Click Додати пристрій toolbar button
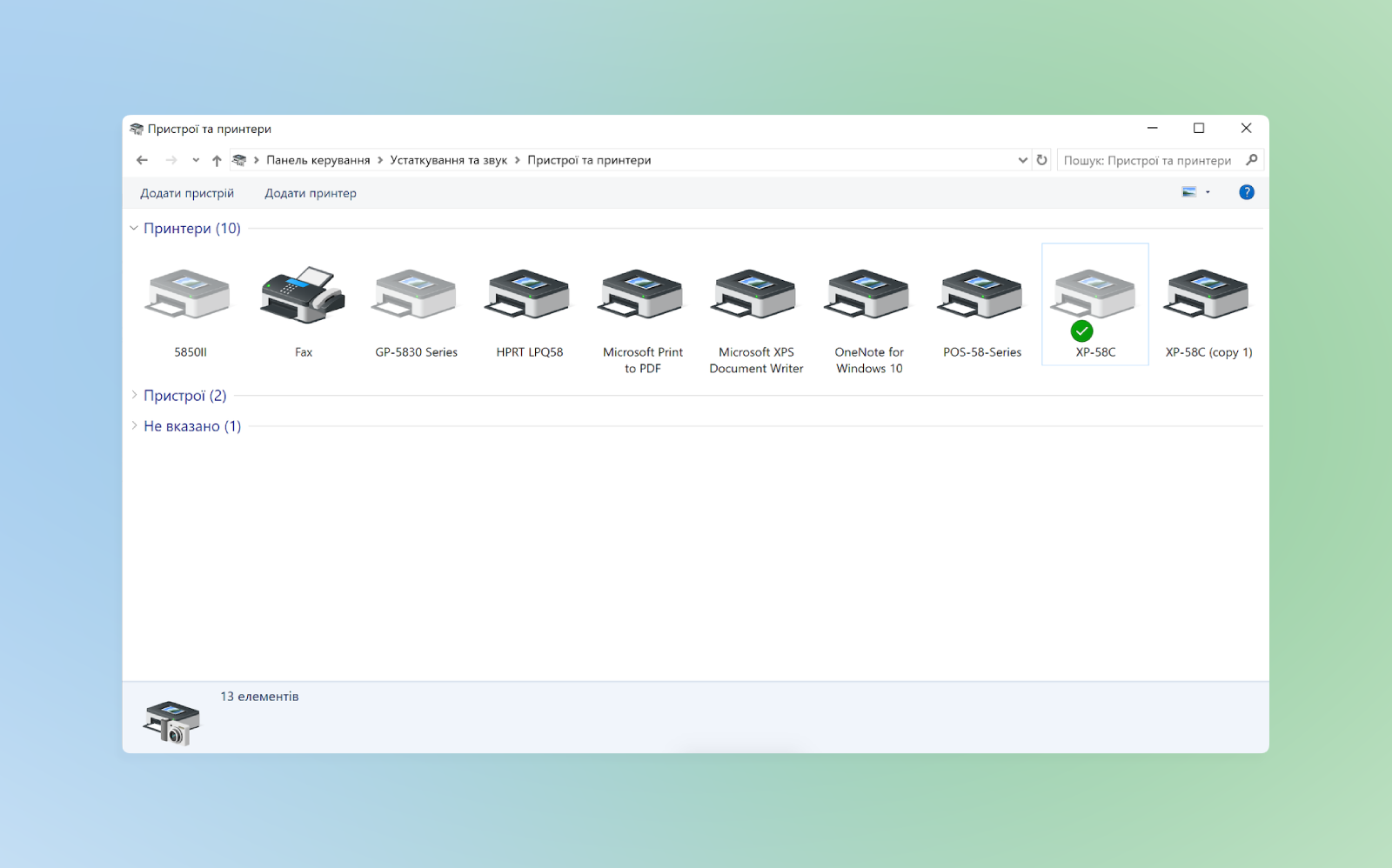 point(187,193)
